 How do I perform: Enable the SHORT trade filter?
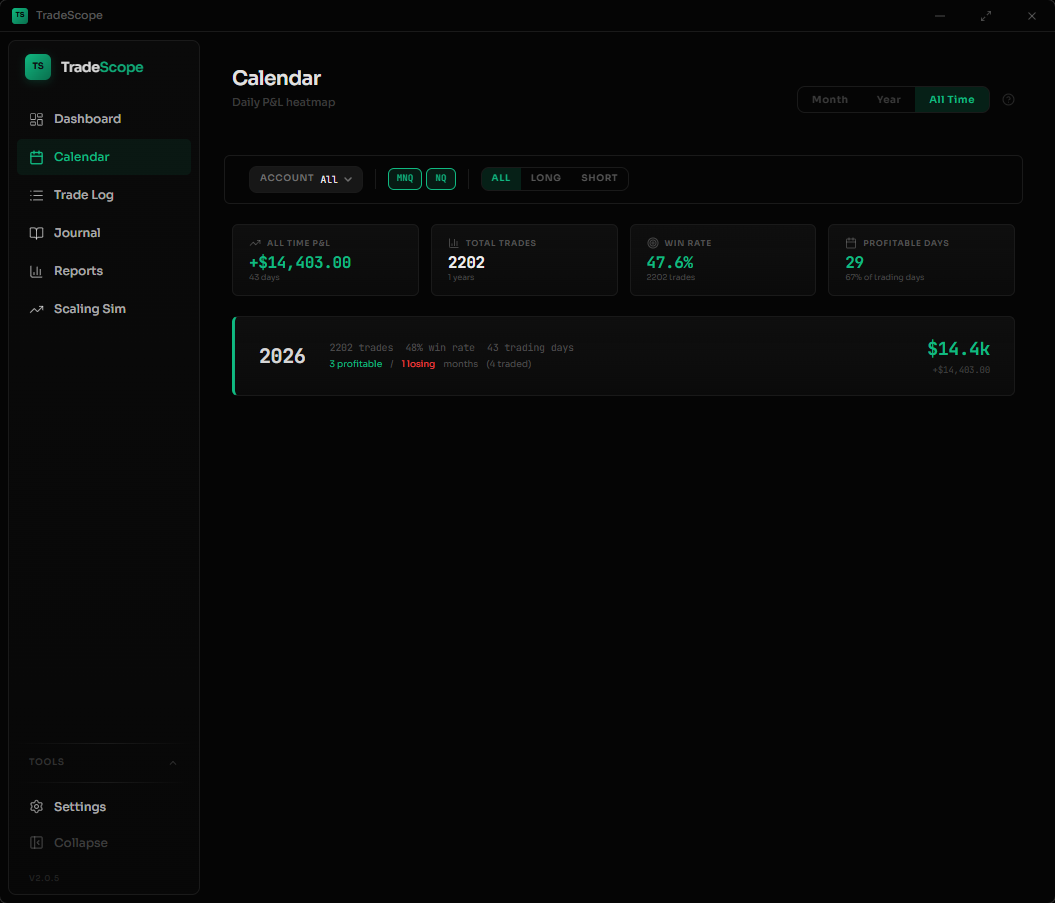[598, 178]
